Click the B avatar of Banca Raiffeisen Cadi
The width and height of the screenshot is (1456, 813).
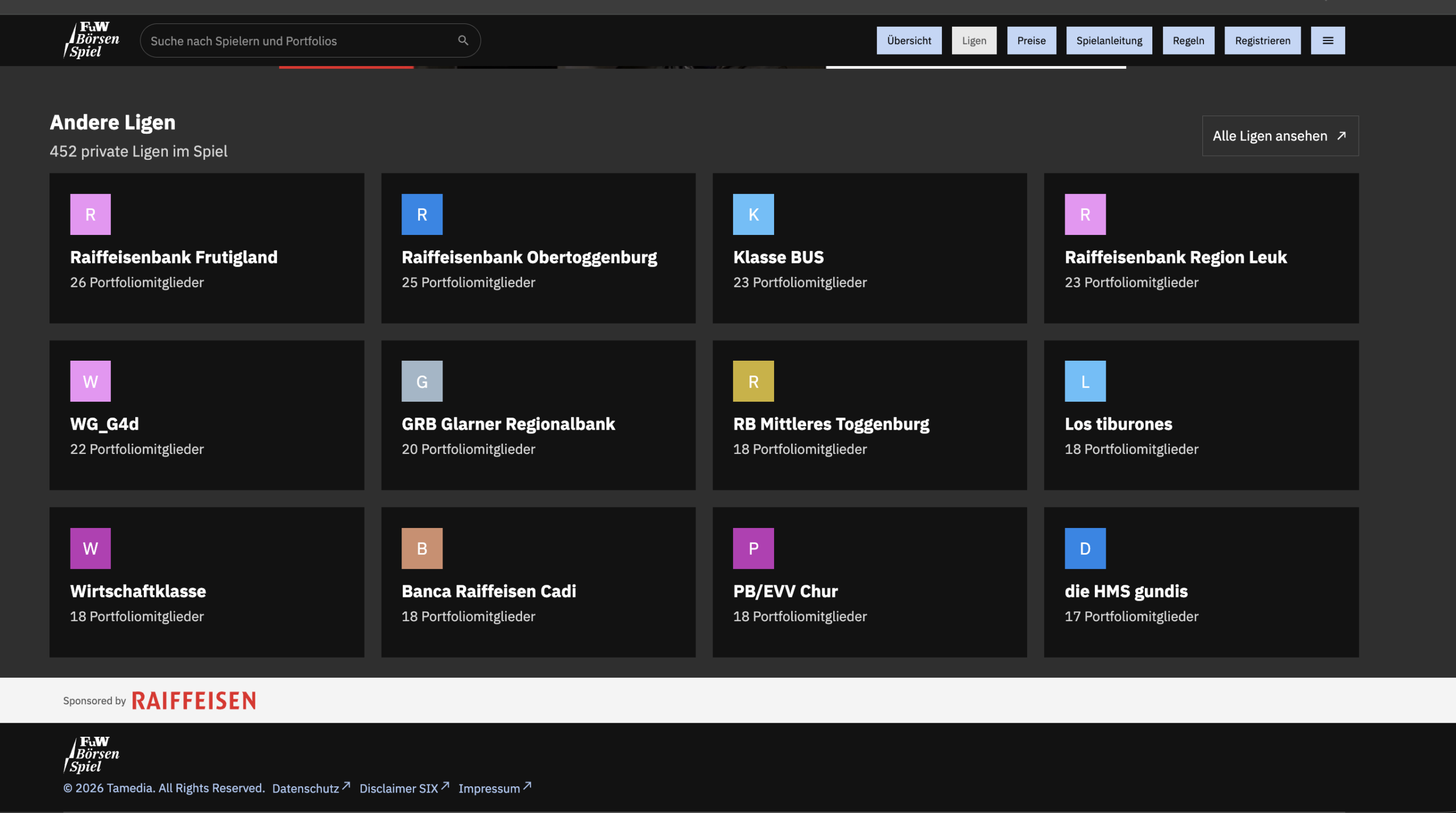click(422, 548)
